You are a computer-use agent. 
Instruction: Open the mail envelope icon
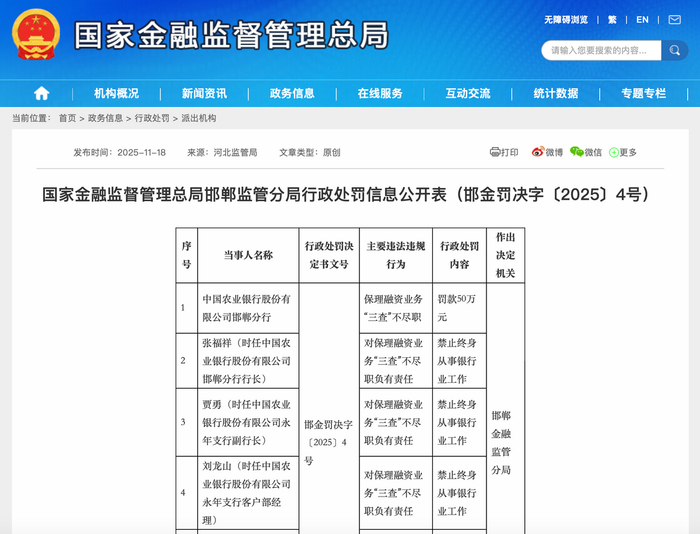674,20
